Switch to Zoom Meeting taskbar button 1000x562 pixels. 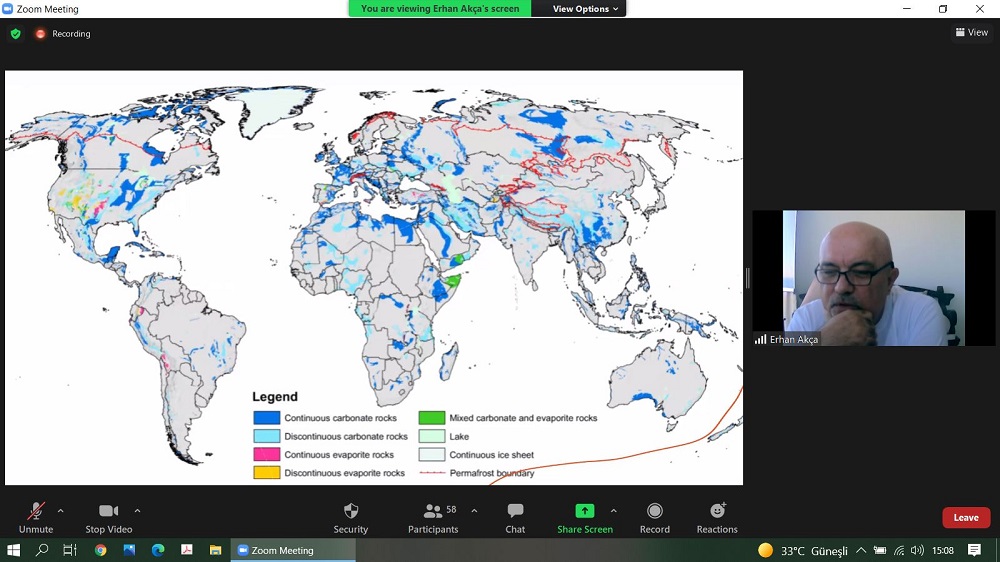click(x=293, y=550)
